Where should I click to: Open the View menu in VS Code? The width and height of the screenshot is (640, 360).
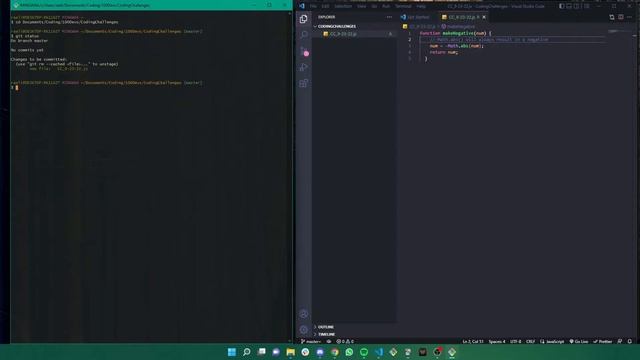coord(362,6)
